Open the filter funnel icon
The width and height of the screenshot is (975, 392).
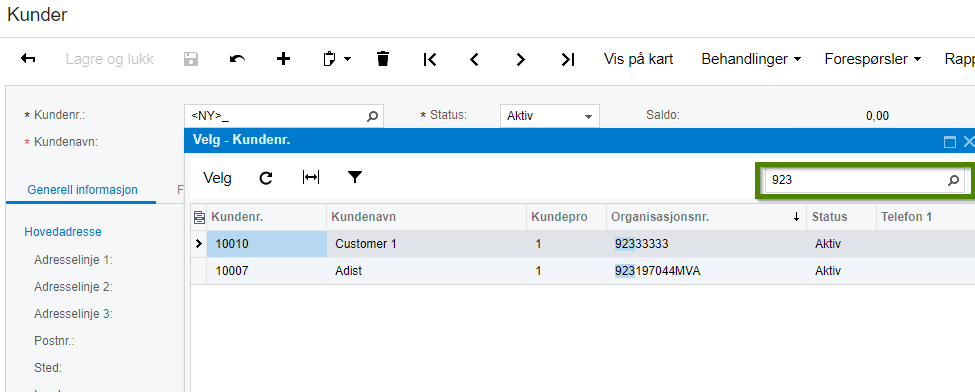tap(354, 178)
